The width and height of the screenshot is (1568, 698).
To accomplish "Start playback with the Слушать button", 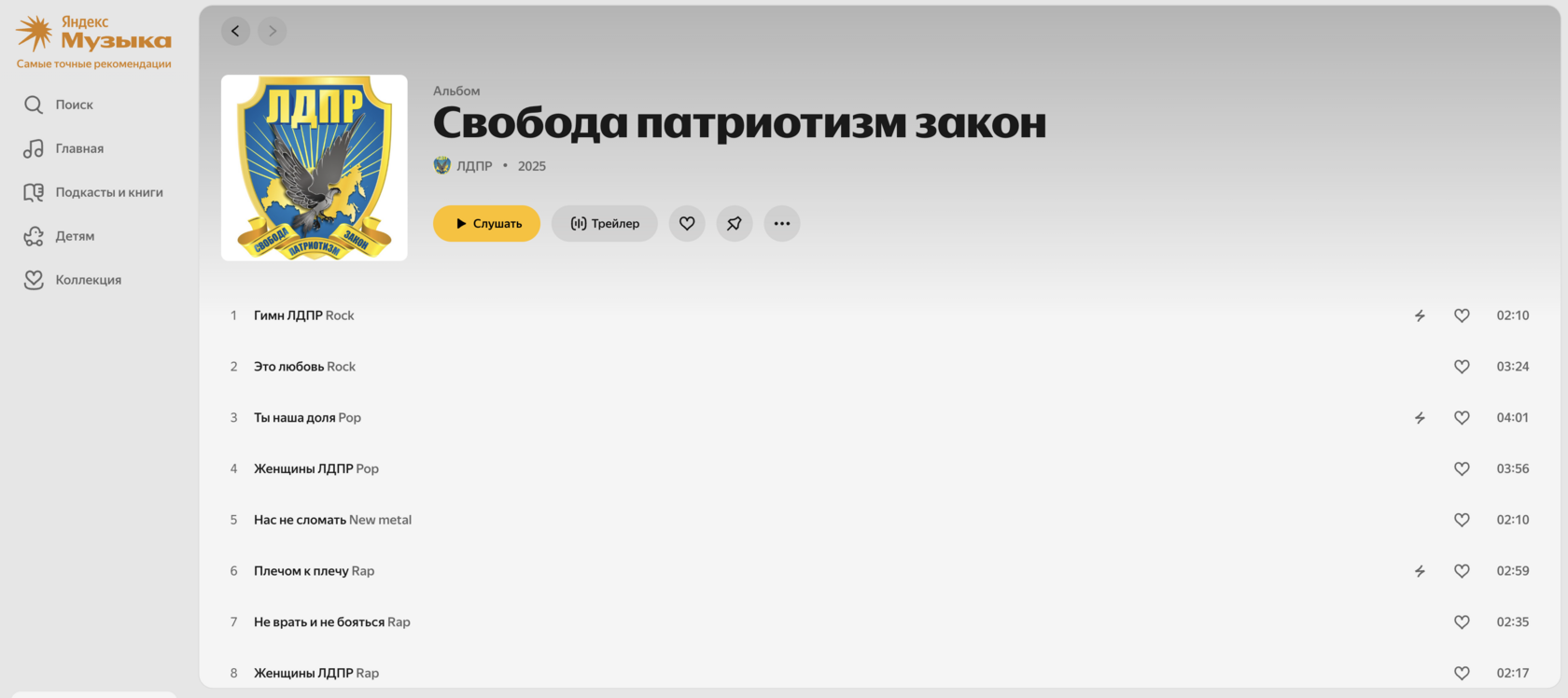I will [486, 224].
